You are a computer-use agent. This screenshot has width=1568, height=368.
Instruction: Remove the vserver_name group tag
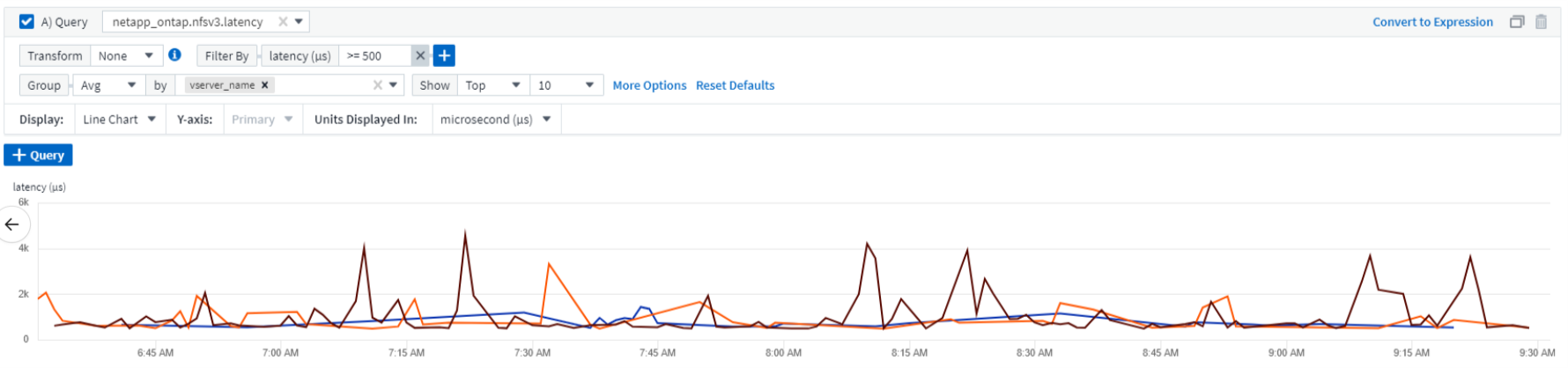click(x=264, y=85)
